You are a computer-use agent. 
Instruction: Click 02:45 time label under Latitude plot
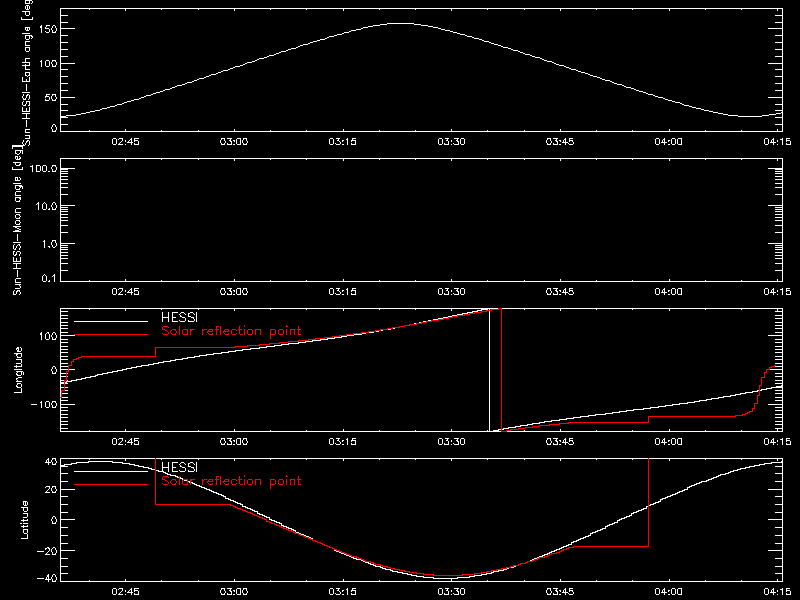125,592
